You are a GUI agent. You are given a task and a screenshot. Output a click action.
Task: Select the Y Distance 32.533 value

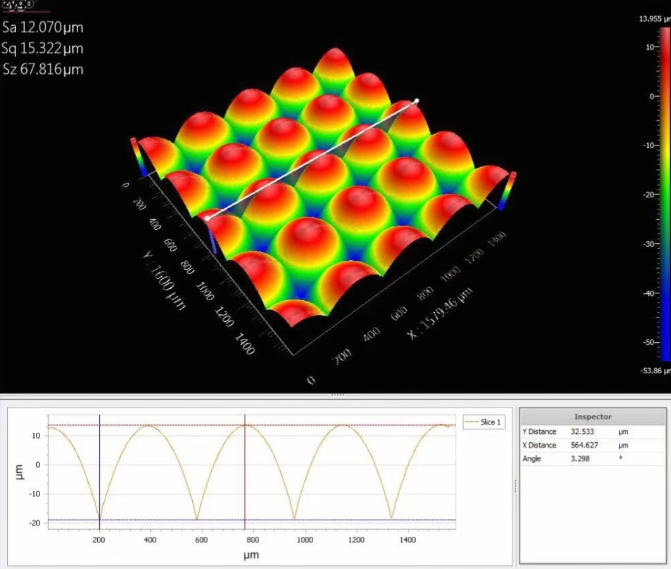pos(582,432)
